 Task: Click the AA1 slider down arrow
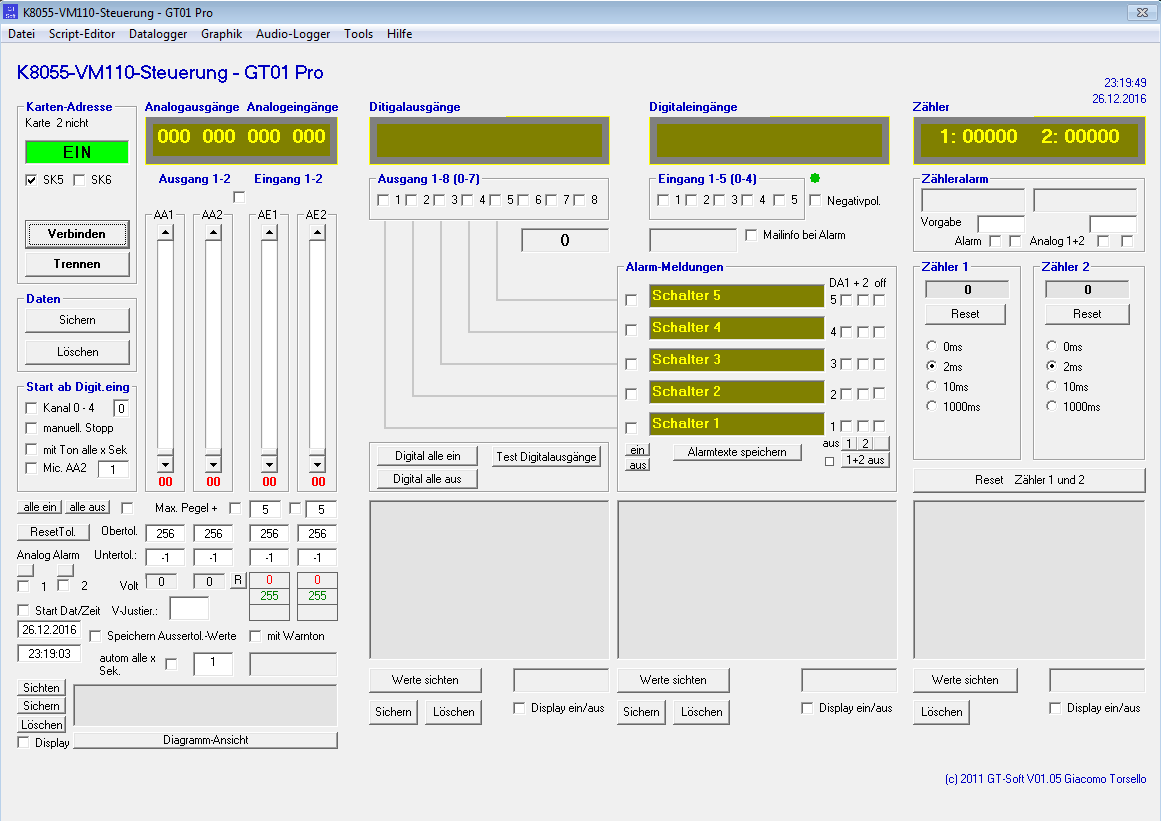pyautogui.click(x=165, y=465)
